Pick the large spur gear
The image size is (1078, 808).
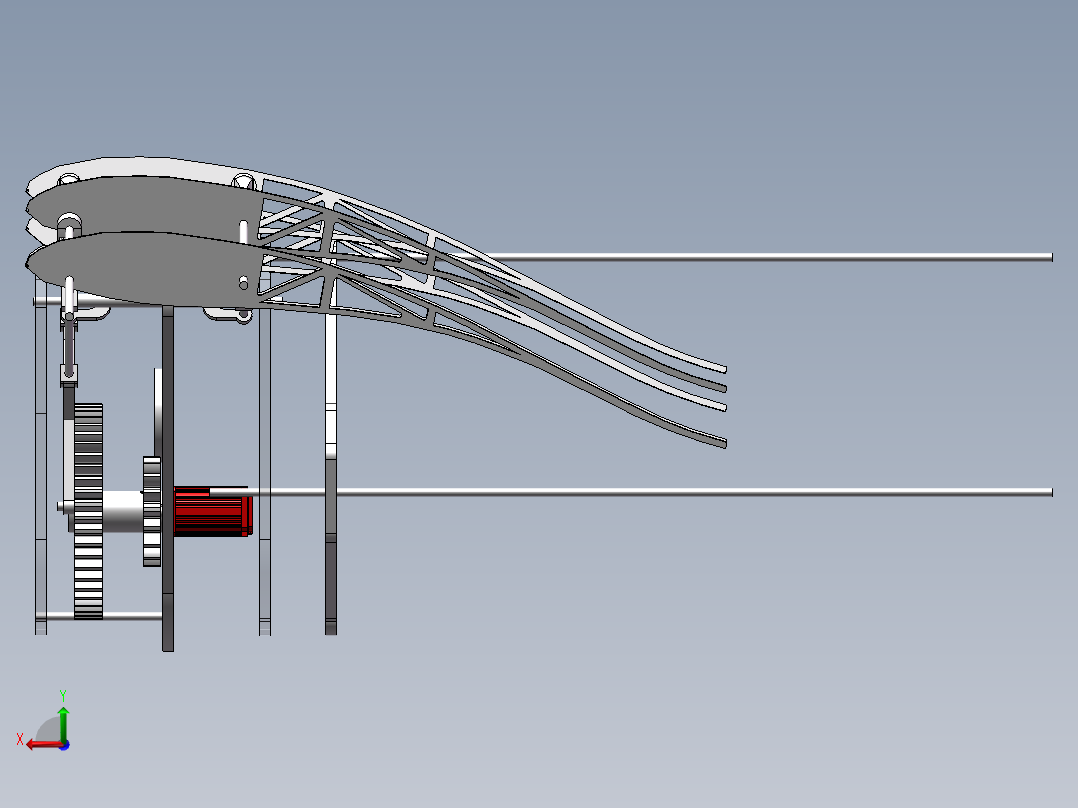pos(88,511)
